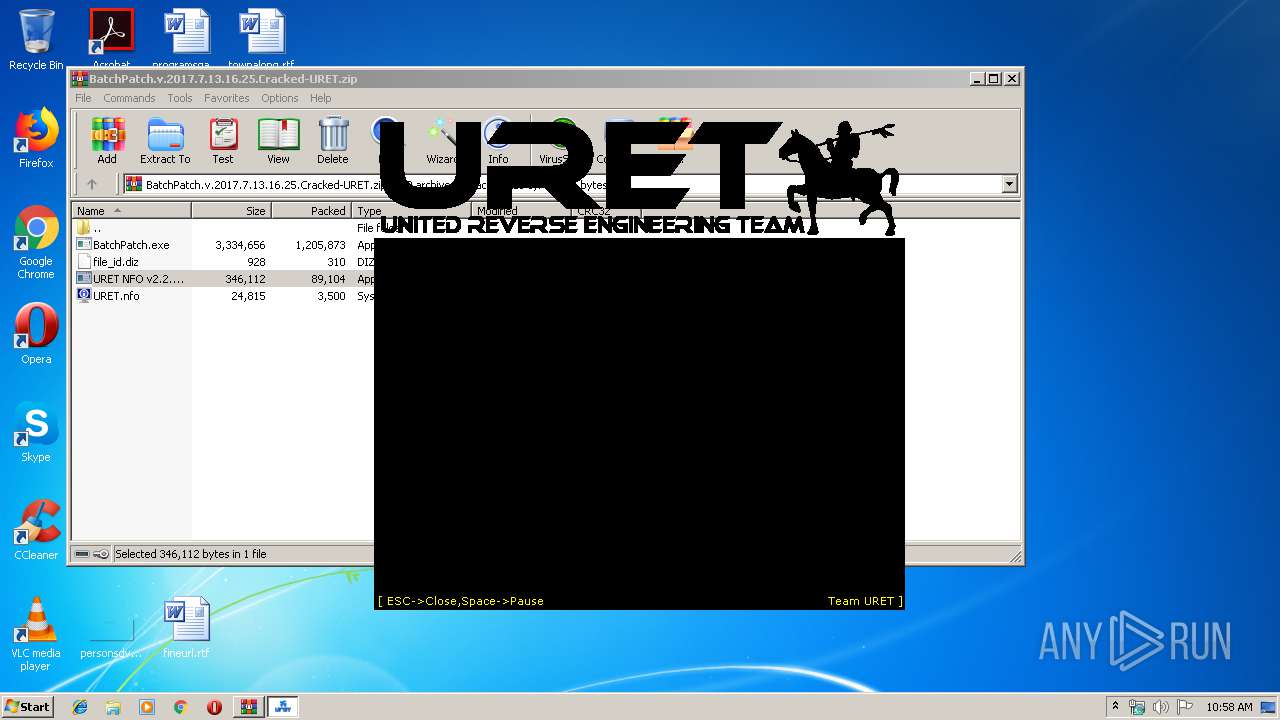The height and width of the screenshot is (720, 1280).
Task: Open the CCleaner desktop shortcut
Action: coord(36,530)
